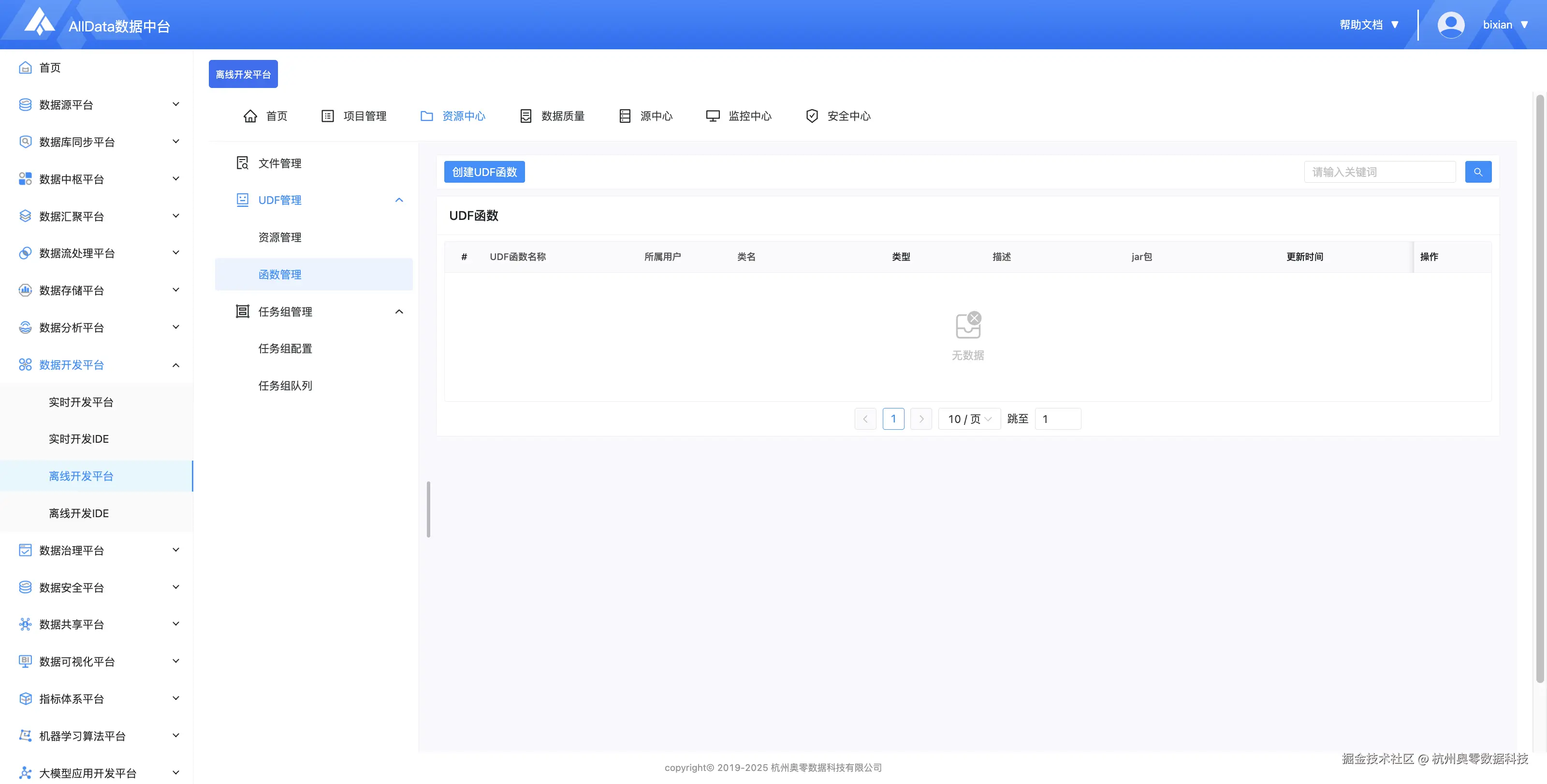Click the 数据安全平台 icon

[x=25, y=588]
